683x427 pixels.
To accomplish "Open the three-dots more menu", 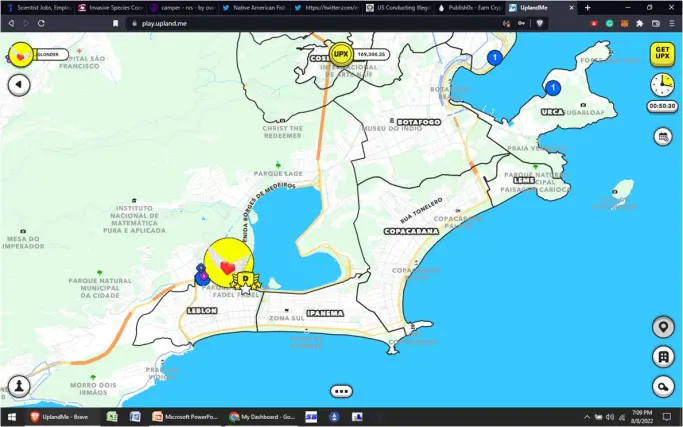I will [341, 391].
